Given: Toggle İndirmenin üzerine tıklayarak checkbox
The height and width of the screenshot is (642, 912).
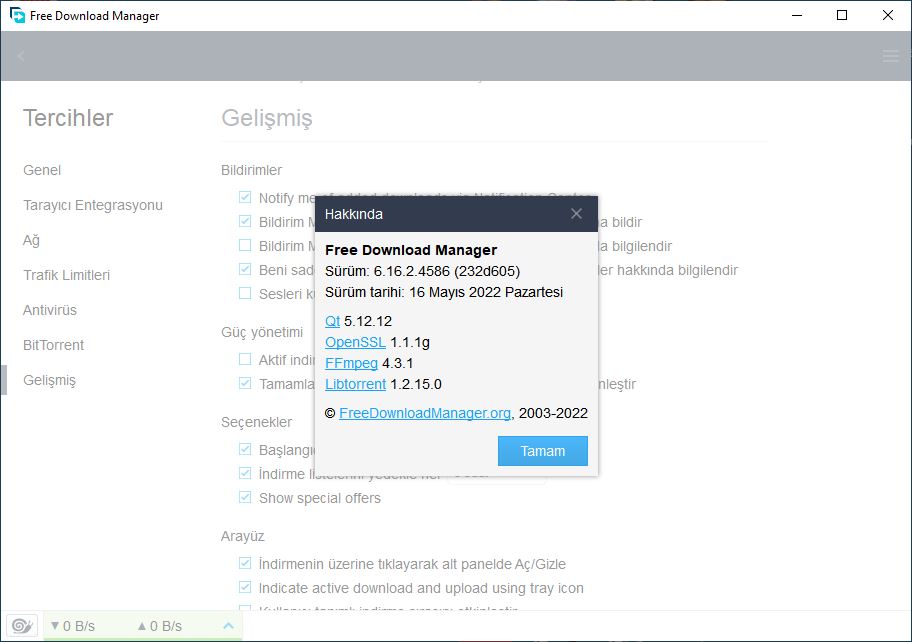Looking at the screenshot, I should point(245,563).
